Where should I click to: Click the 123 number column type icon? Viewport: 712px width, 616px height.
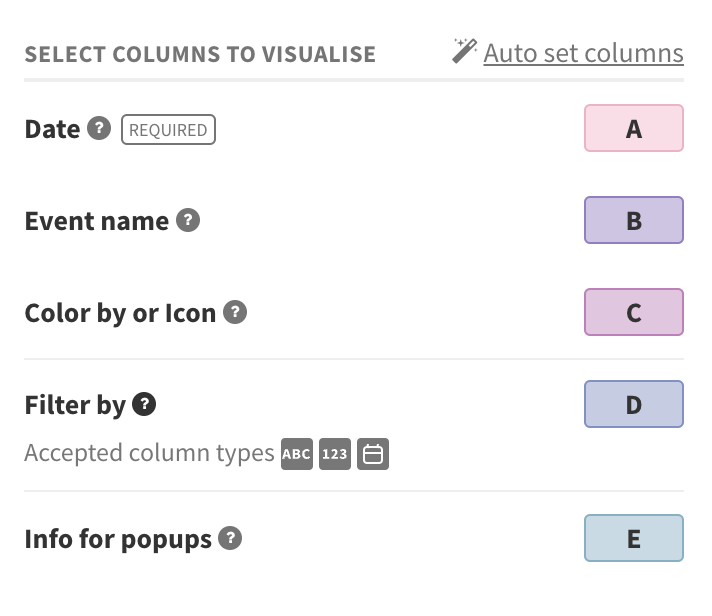(x=335, y=455)
